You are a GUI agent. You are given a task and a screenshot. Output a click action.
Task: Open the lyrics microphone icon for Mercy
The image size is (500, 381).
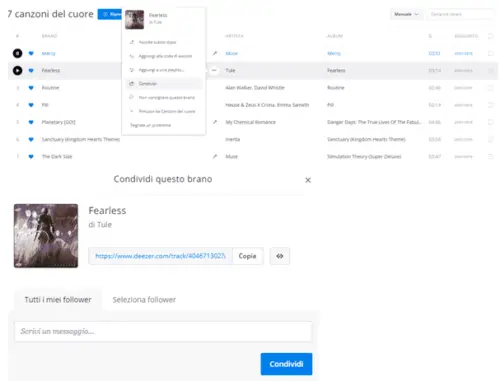(x=215, y=53)
